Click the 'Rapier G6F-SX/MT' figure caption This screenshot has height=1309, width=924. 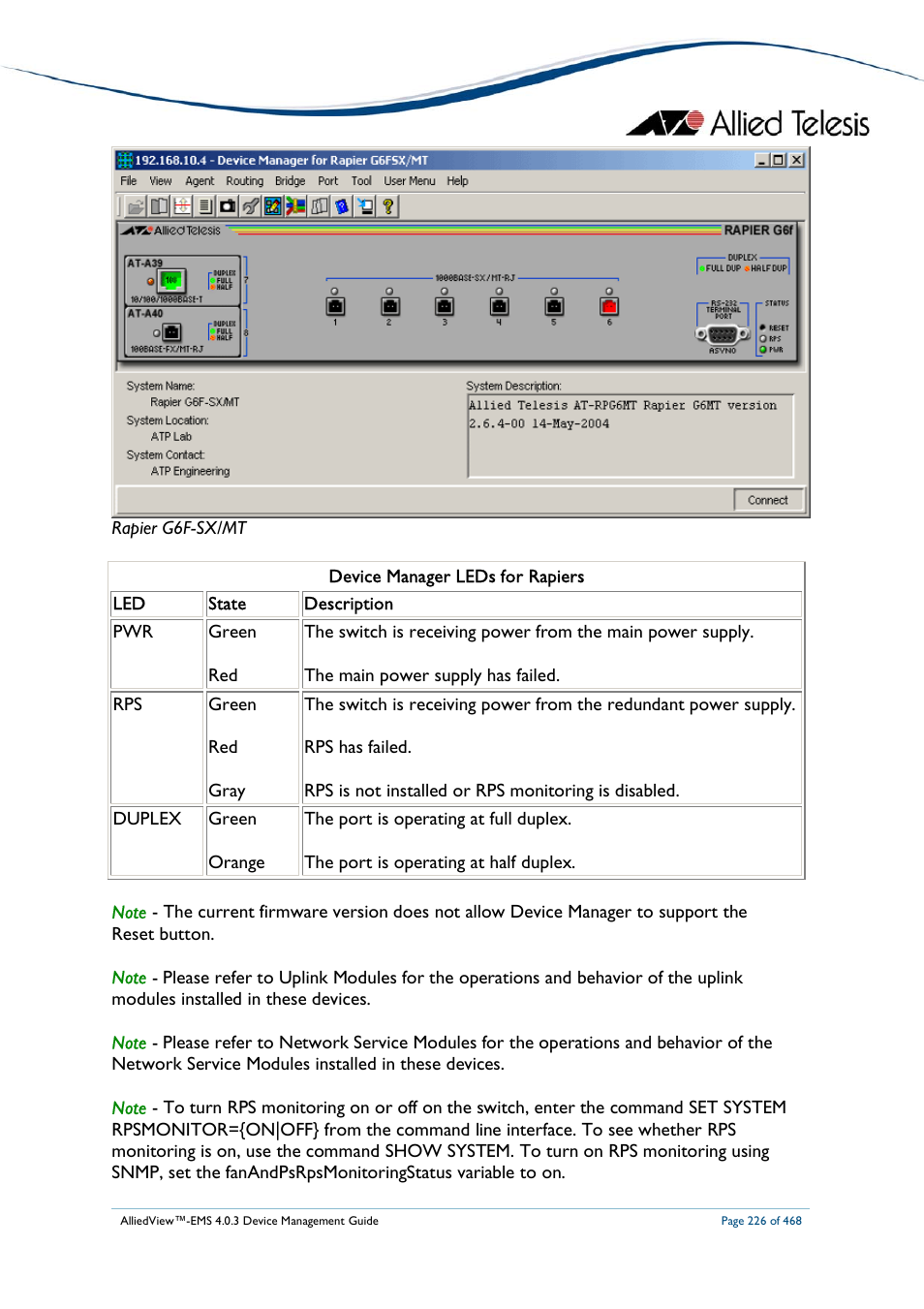click(179, 528)
